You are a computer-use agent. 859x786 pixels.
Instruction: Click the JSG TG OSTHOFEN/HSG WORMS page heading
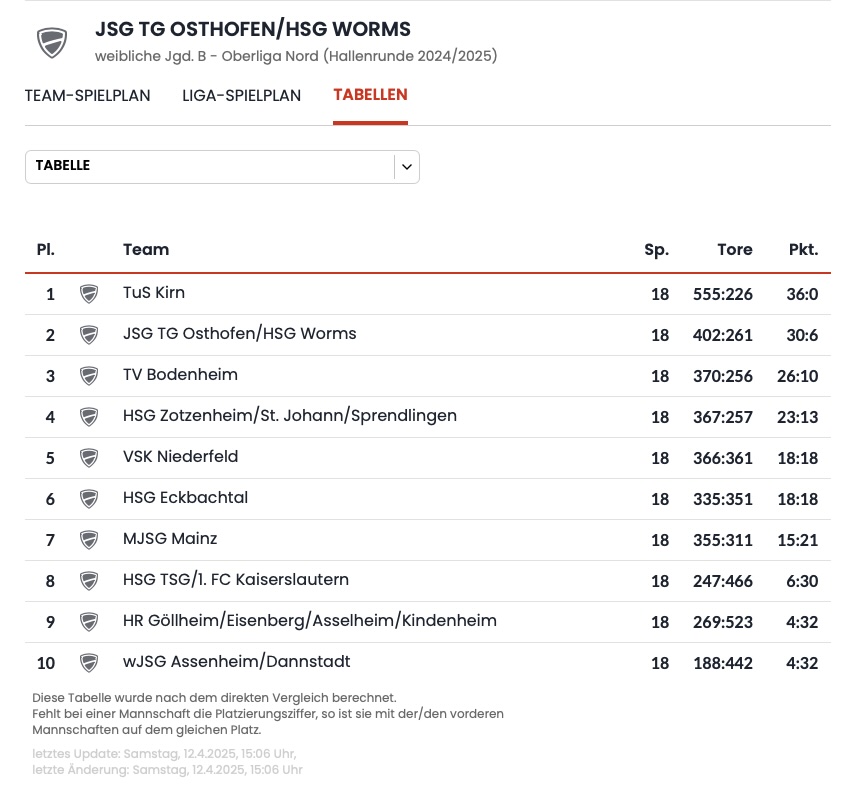point(252,30)
